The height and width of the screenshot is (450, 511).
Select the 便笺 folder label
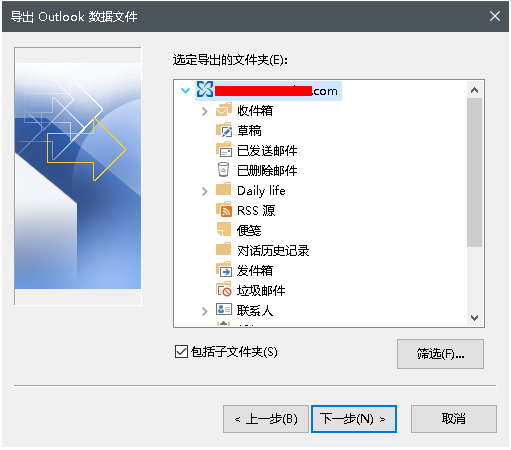(x=249, y=231)
